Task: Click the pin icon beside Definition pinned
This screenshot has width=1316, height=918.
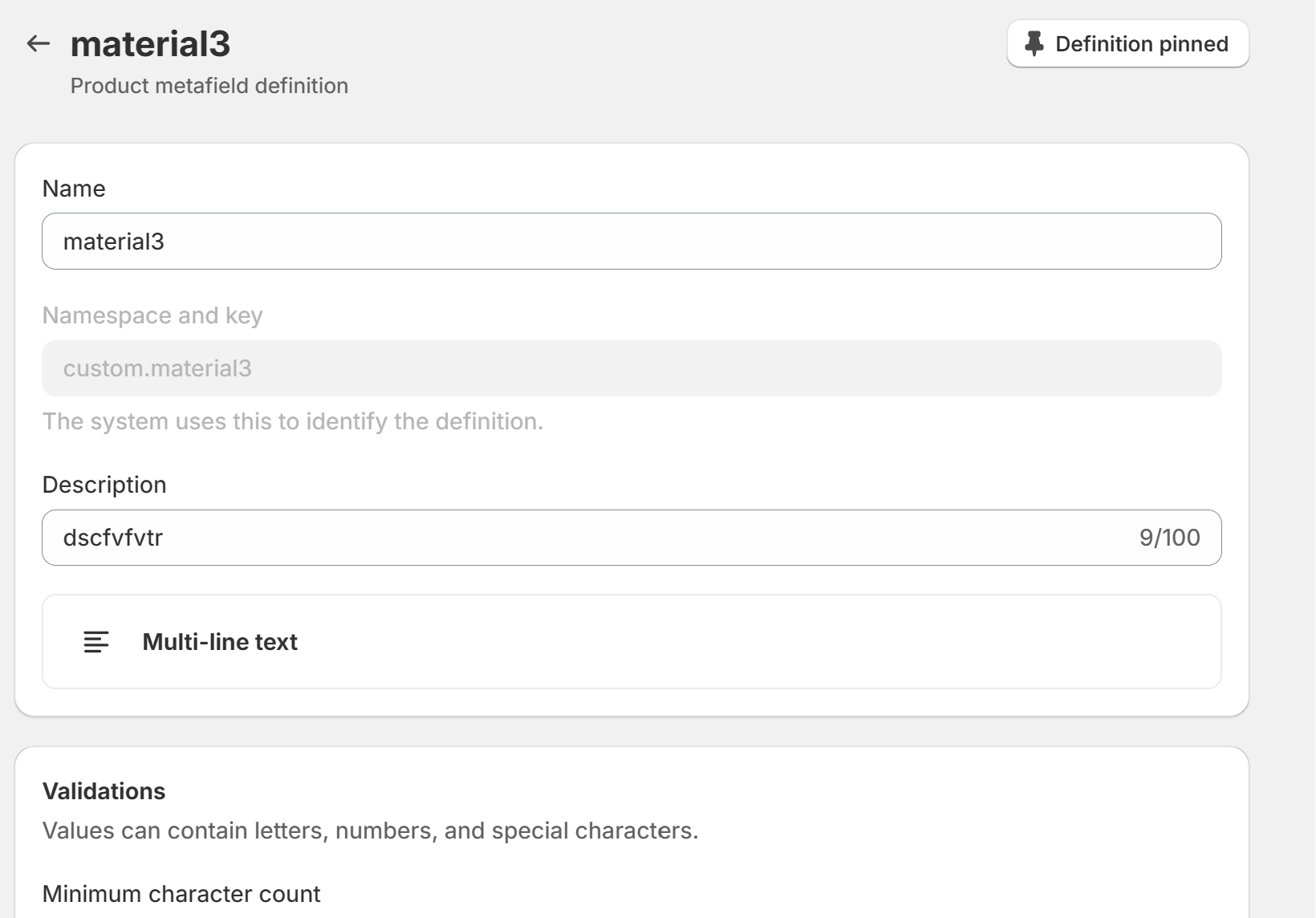Action: [x=1034, y=44]
